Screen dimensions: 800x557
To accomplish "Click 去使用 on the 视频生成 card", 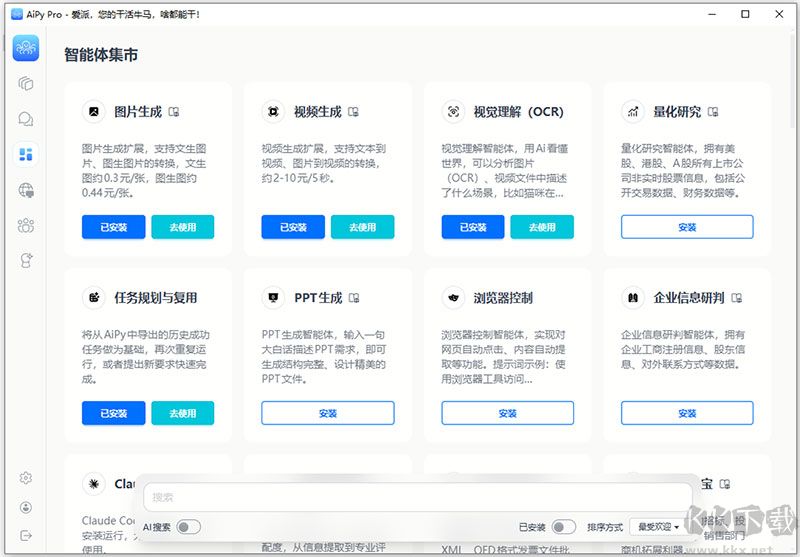I will point(362,227).
